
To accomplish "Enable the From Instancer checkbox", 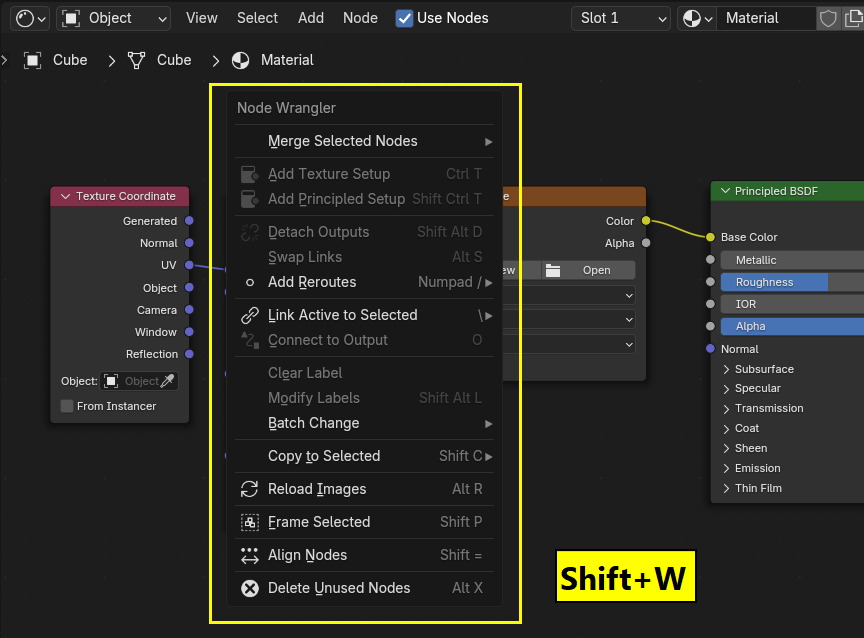I will coord(67,406).
